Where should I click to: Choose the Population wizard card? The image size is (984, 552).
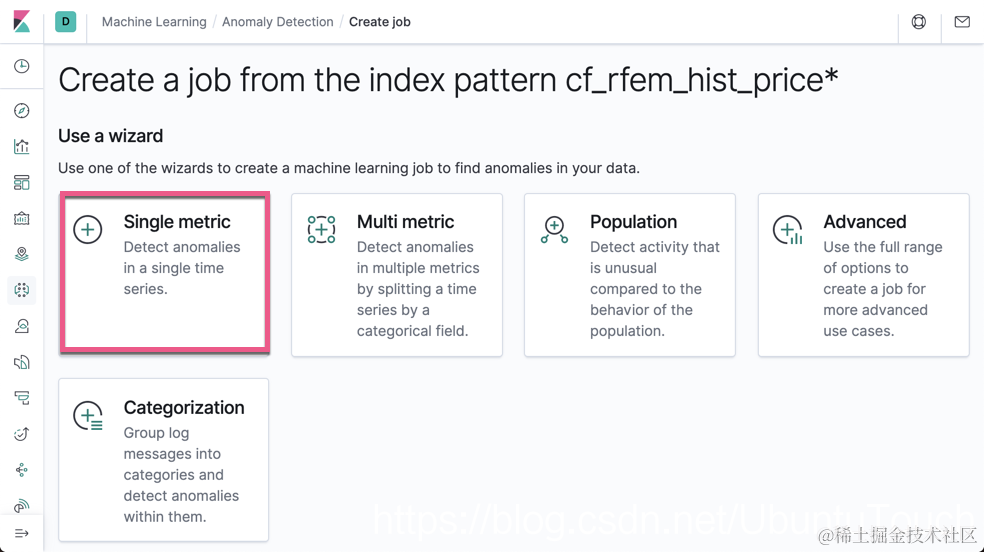click(630, 275)
